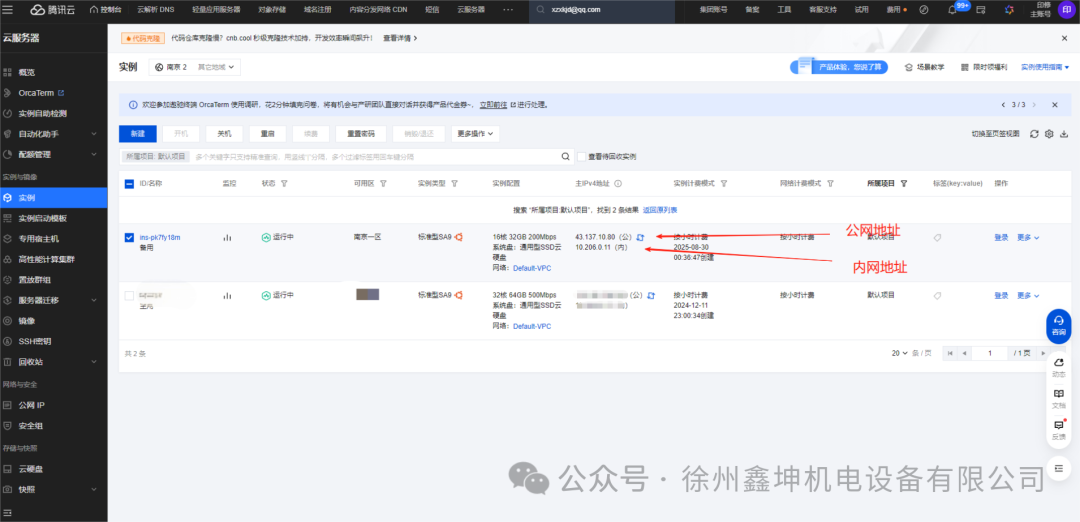This screenshot has height=522, width=1080.
Task: Click the search magnifier icon
Action: coord(565,156)
